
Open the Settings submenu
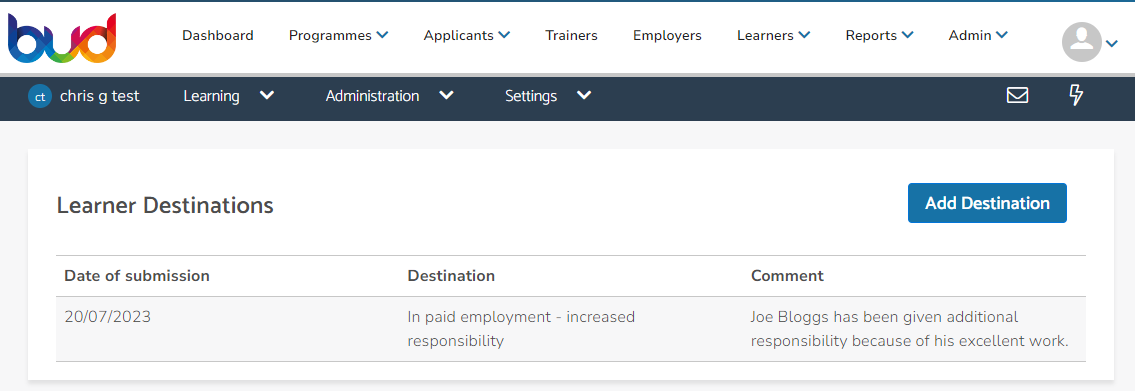pos(548,96)
